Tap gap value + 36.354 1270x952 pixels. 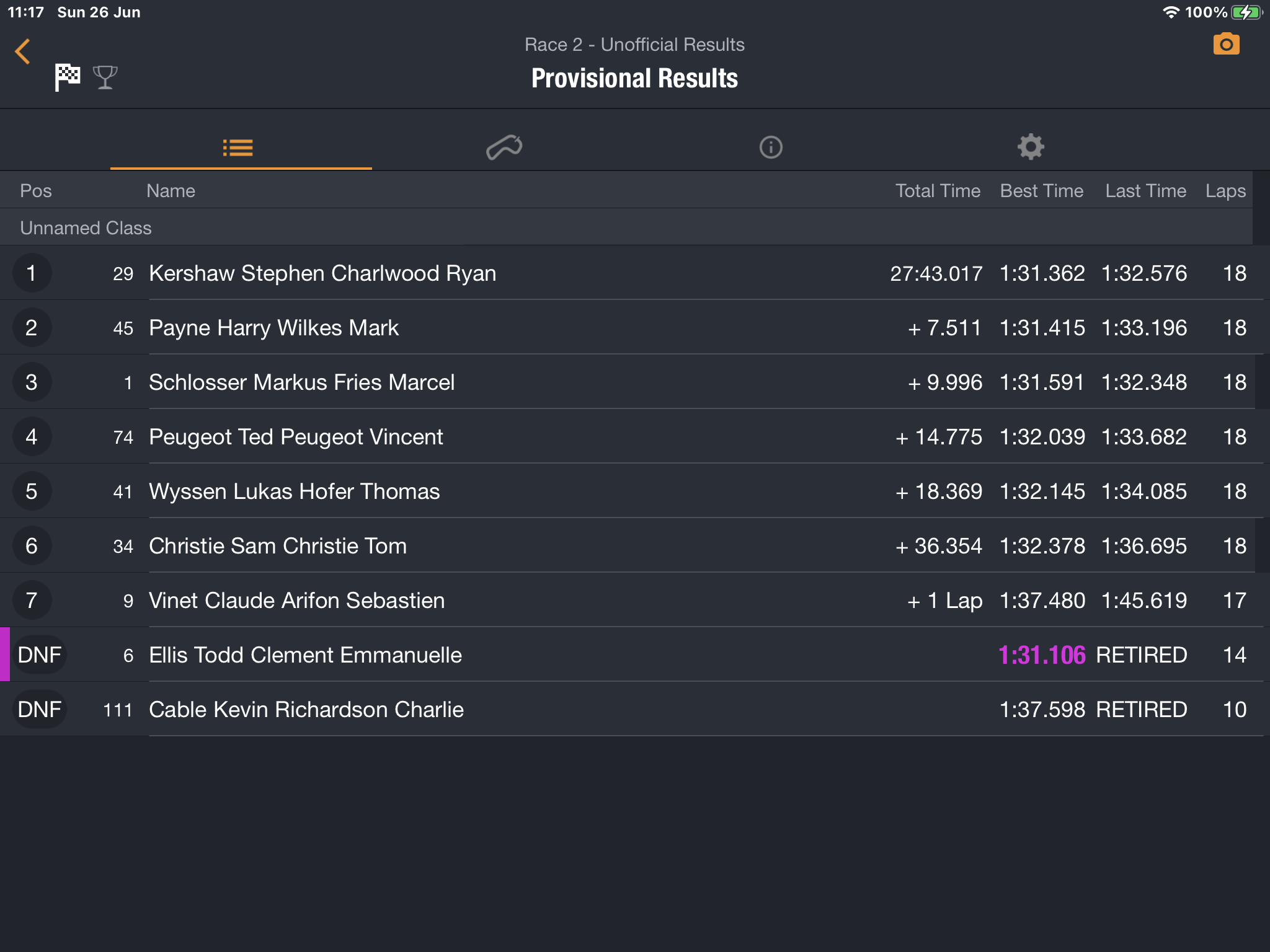[939, 546]
